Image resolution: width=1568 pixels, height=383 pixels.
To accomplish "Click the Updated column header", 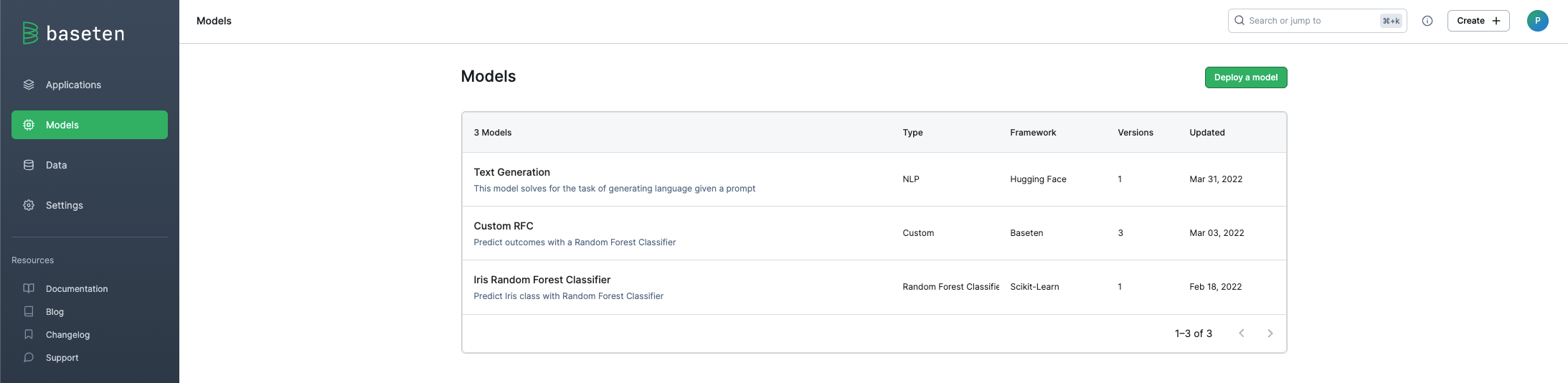I will point(1207,133).
